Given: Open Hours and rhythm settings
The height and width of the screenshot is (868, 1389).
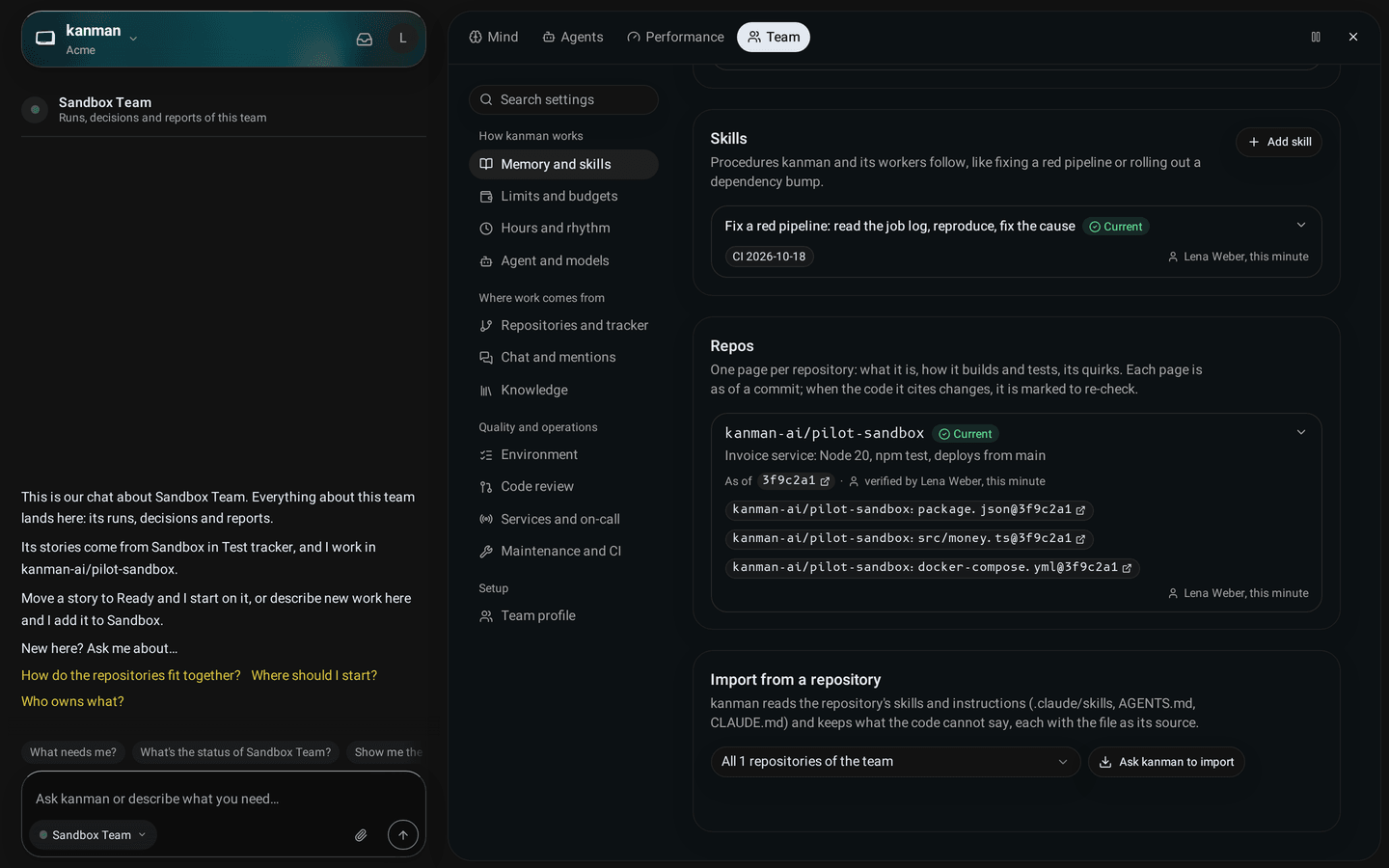Looking at the screenshot, I should click(563, 228).
